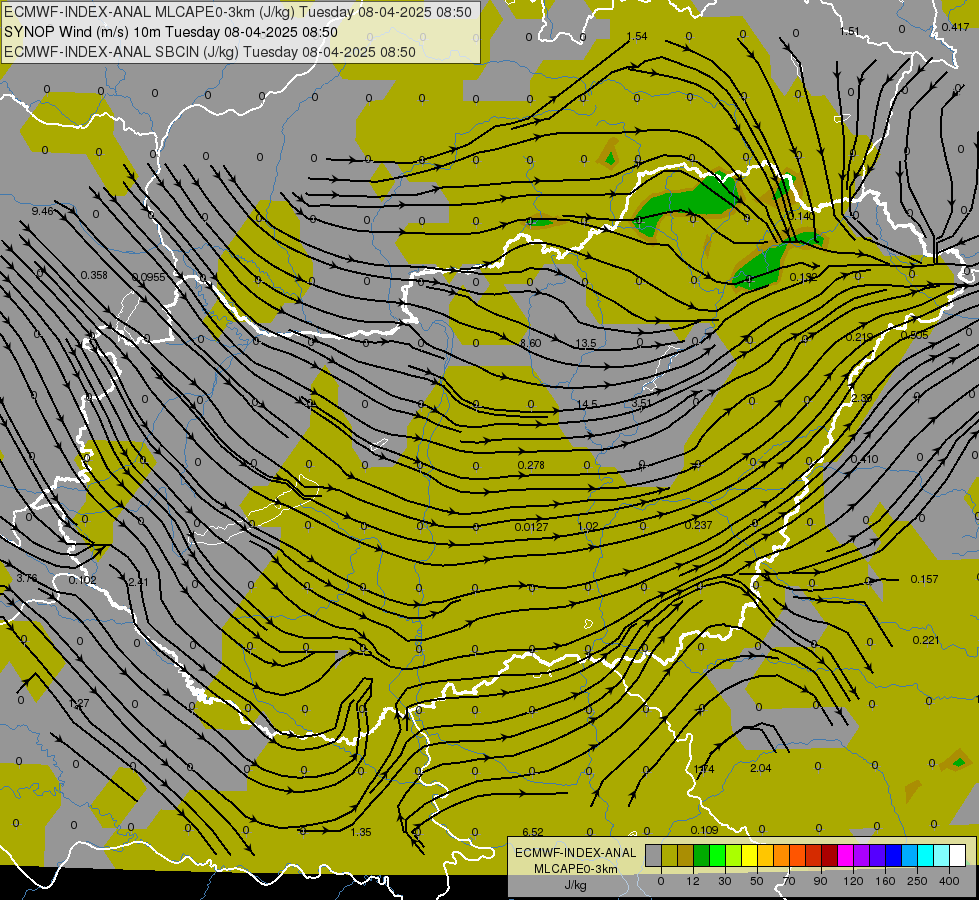The height and width of the screenshot is (900, 979).
Task: Click the map value 1.02
Action: tap(588, 527)
